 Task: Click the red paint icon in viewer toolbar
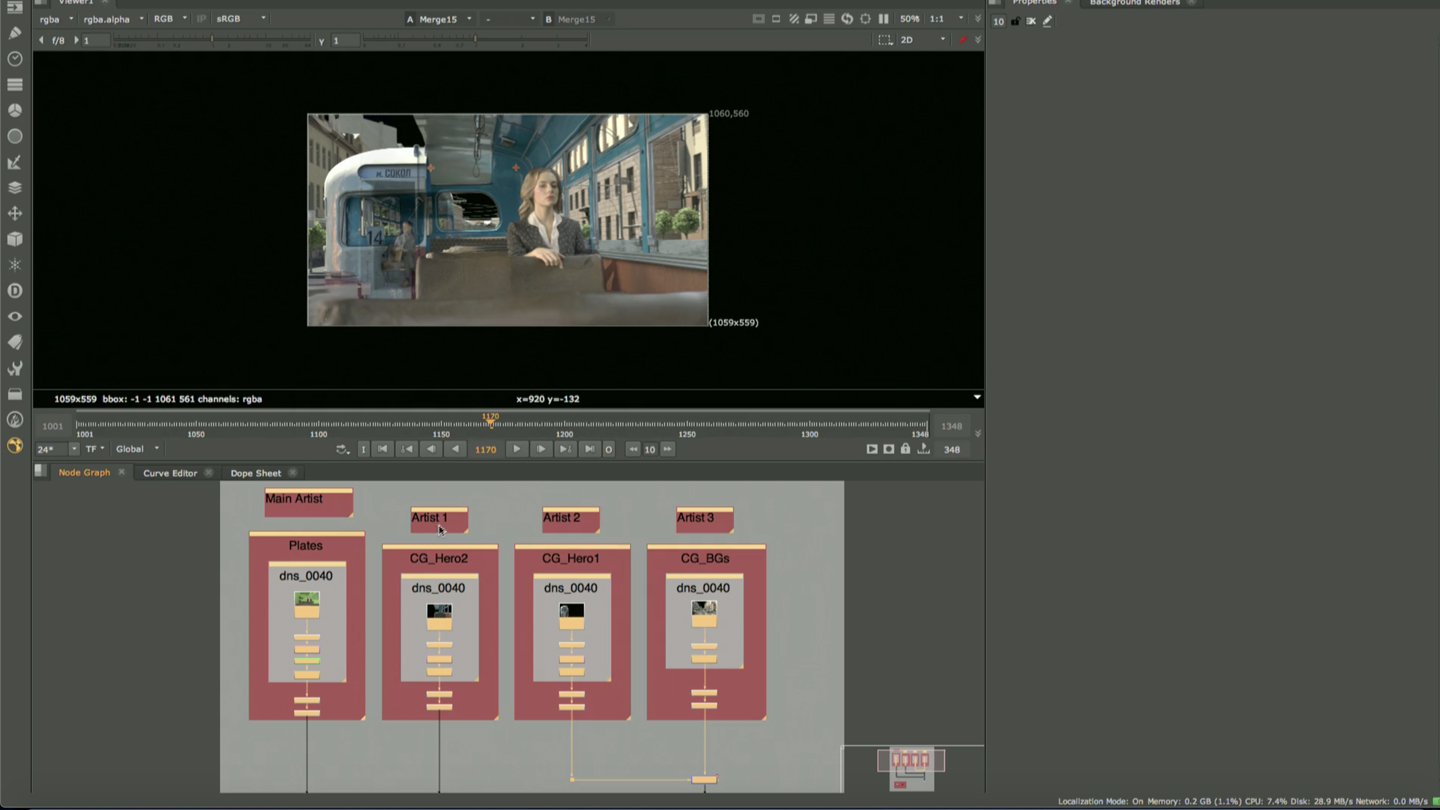[963, 40]
